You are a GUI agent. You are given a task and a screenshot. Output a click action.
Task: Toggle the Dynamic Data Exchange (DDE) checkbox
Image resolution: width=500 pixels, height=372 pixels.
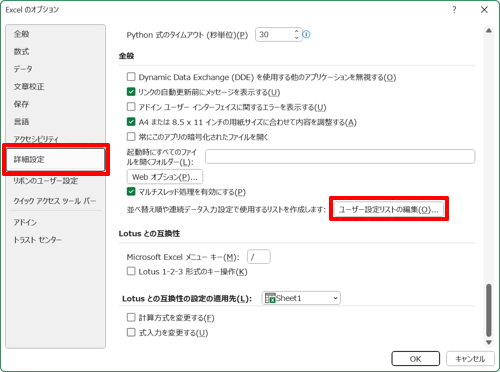tap(131, 77)
